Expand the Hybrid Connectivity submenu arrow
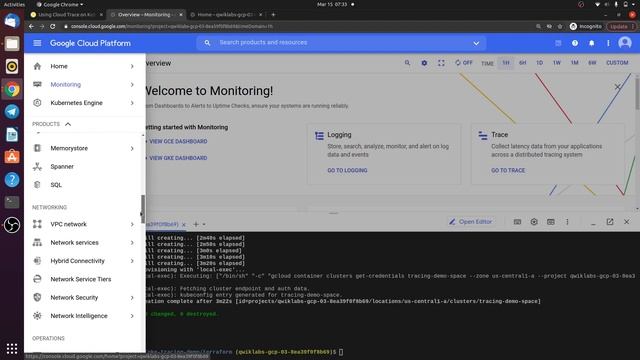 click(132, 261)
